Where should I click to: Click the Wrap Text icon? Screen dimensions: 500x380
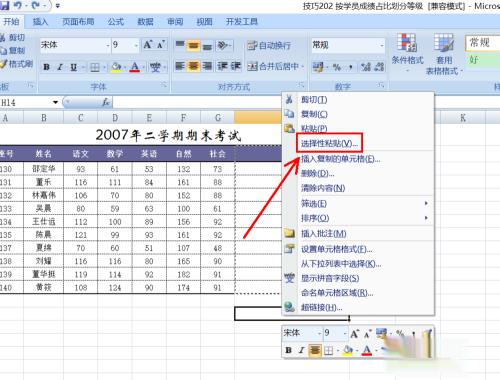(252, 45)
